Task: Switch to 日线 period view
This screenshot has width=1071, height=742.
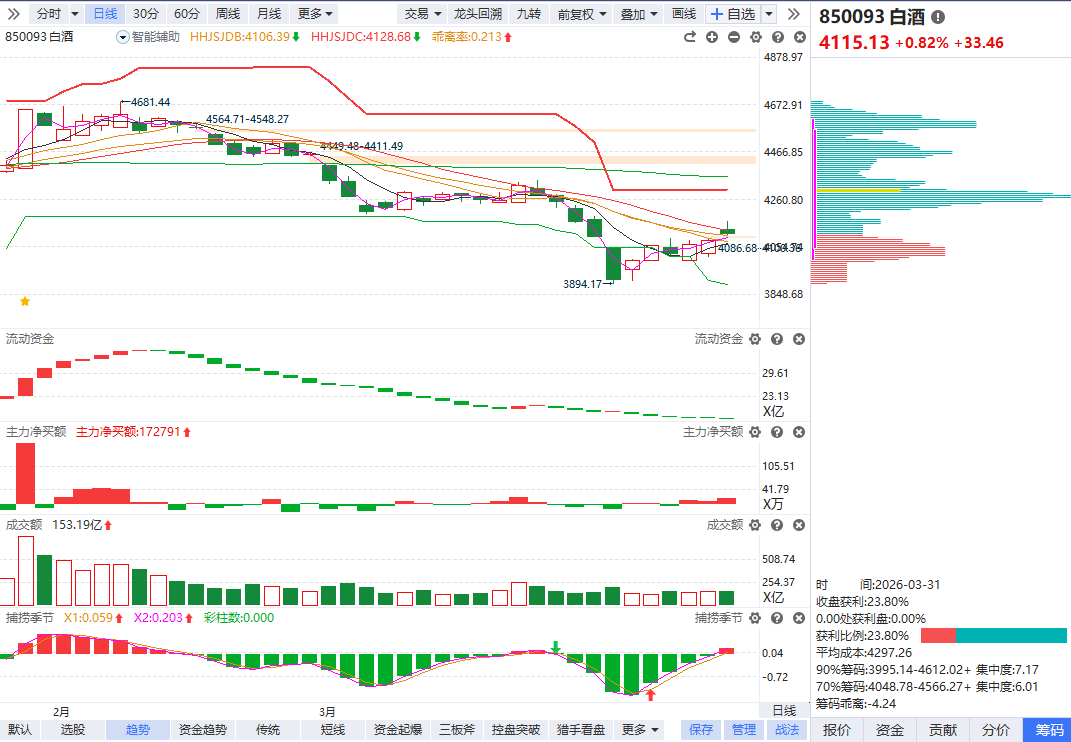Action: (x=104, y=14)
